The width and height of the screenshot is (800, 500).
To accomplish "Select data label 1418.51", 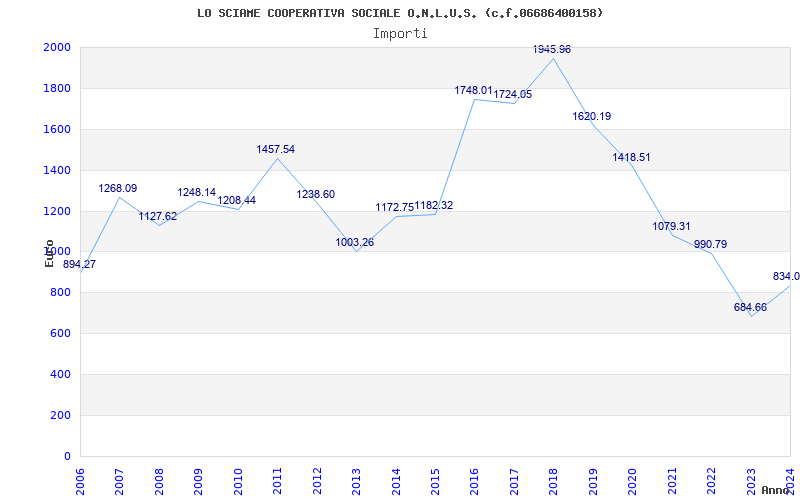I will [x=632, y=157].
